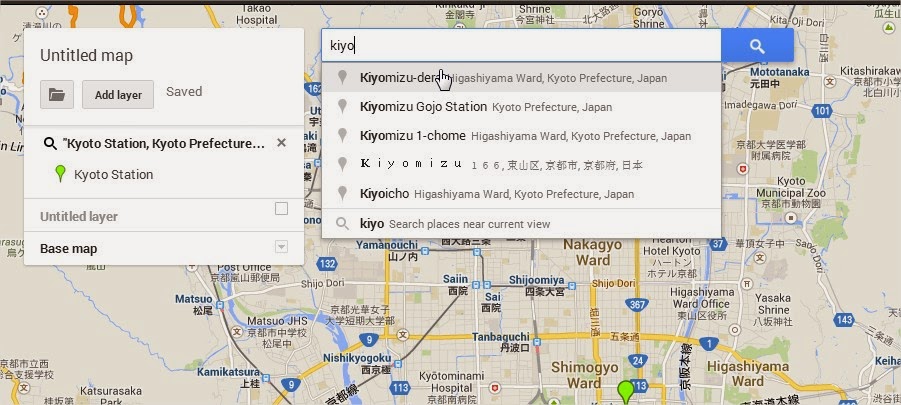This screenshot has width=901, height=405.
Task: Click the route 132 shield on map
Action: click(x=327, y=264)
